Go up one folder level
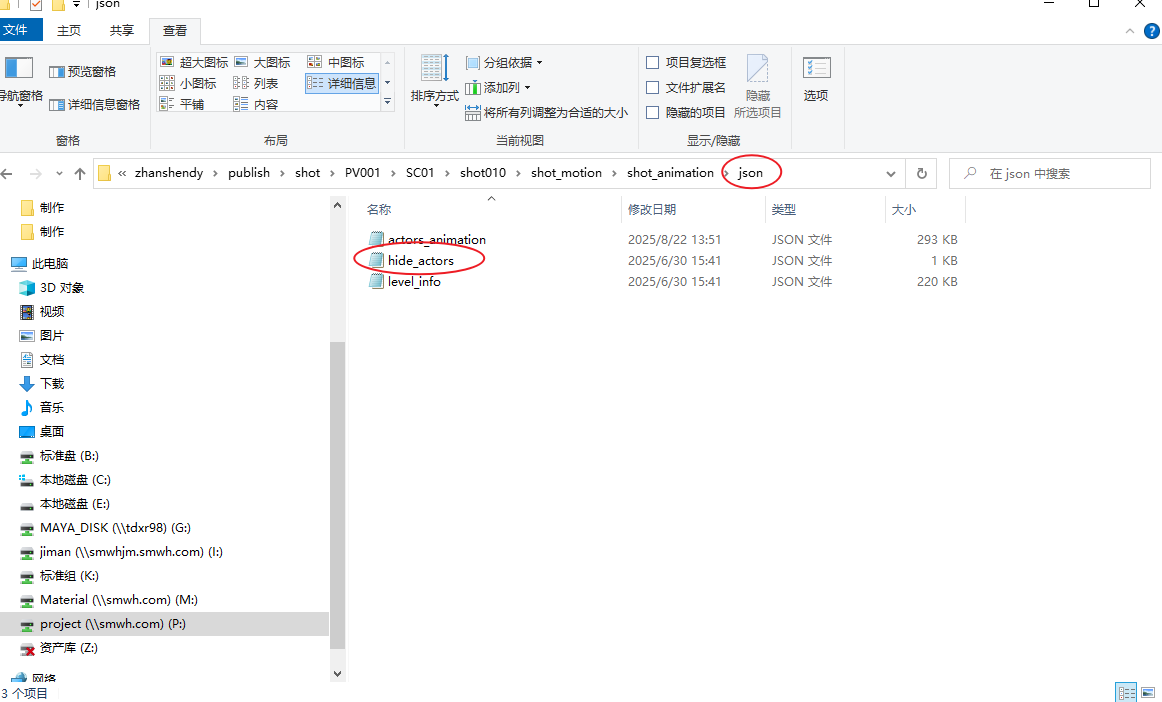 coord(80,173)
